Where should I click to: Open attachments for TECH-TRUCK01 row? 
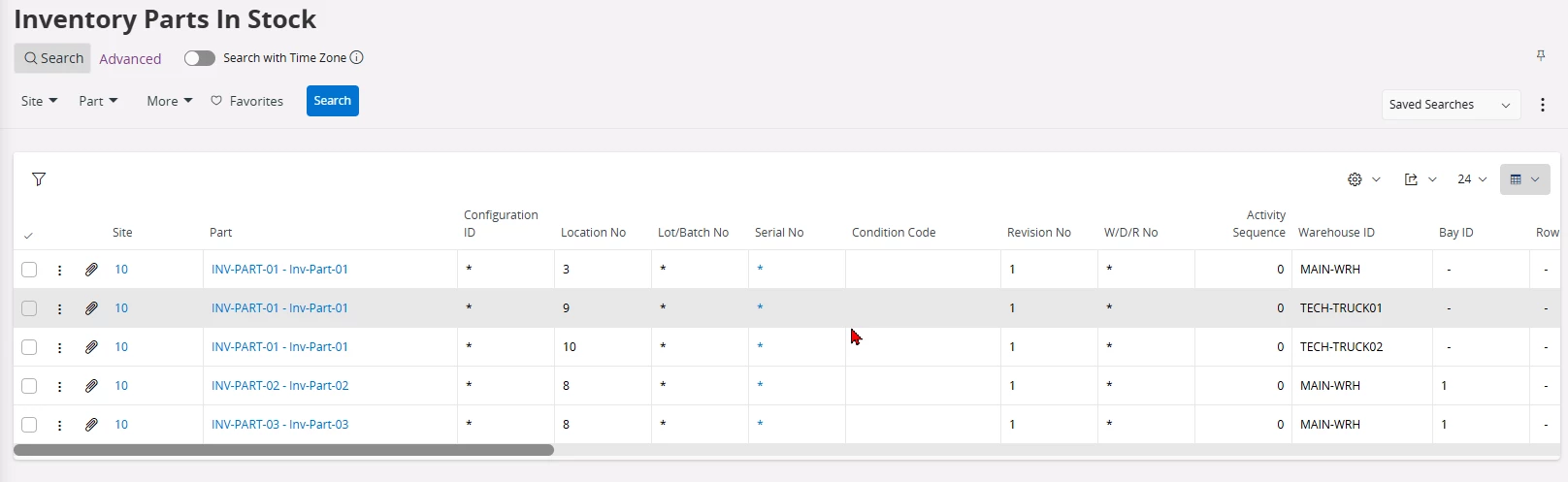(91, 308)
